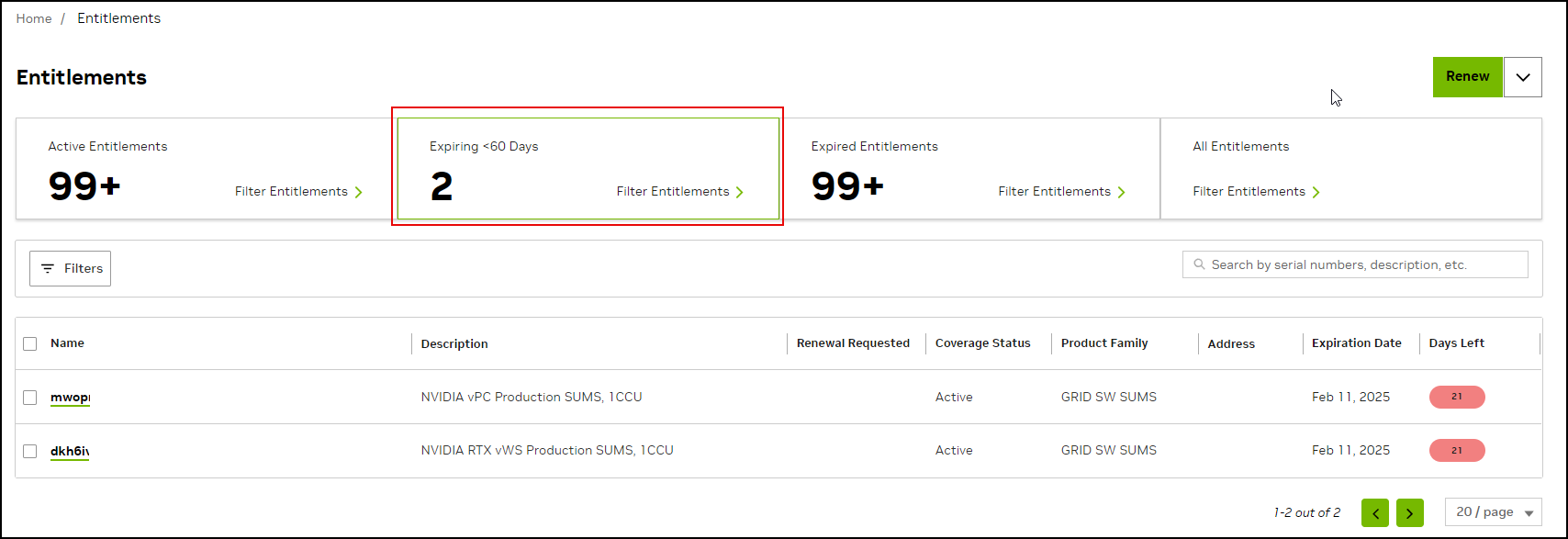The height and width of the screenshot is (539, 1568).
Task: Sort by the Days Left column header
Action: tap(1456, 343)
